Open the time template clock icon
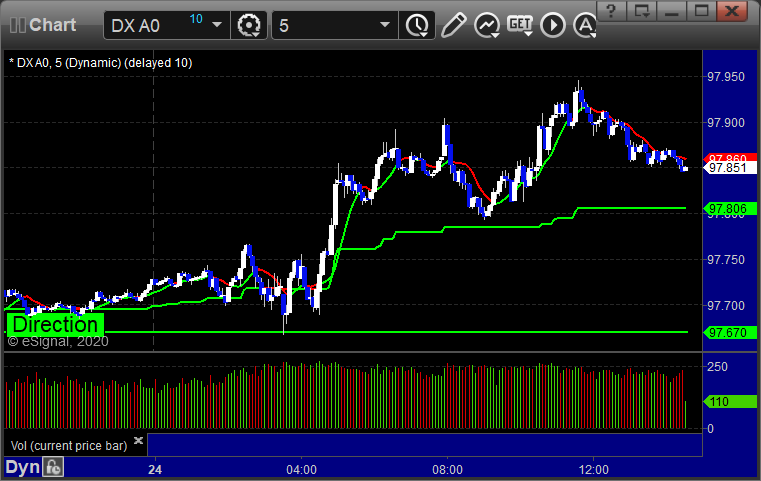The width and height of the screenshot is (761, 481). pos(417,25)
